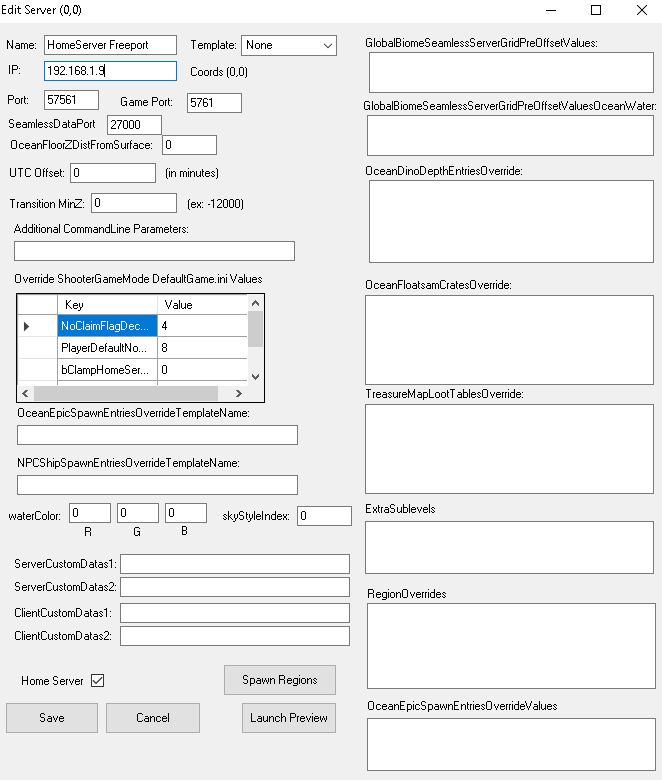This screenshot has height=780, width=662.
Task: Click the grid's scroll right arrow
Action: click(239, 393)
